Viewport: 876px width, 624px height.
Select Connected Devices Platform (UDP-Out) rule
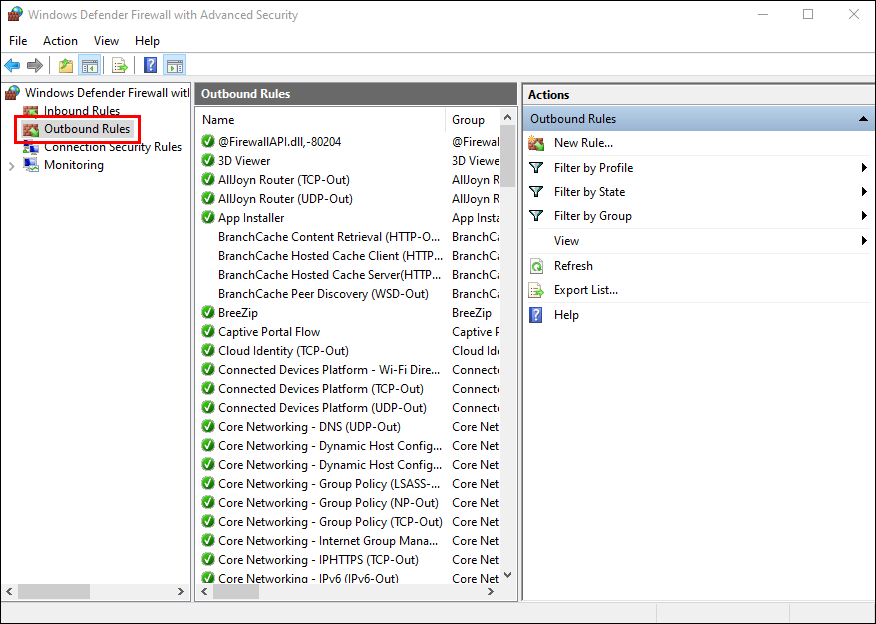tap(322, 407)
